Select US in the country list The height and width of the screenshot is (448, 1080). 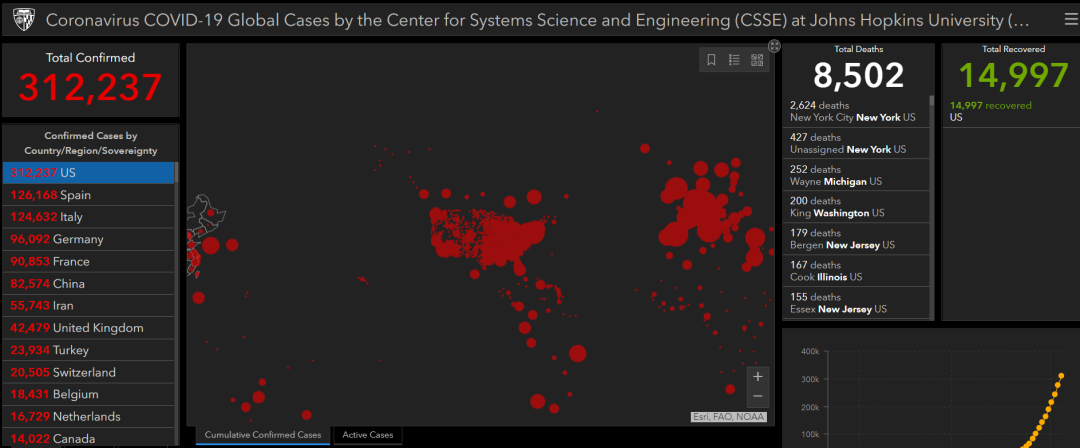click(89, 172)
